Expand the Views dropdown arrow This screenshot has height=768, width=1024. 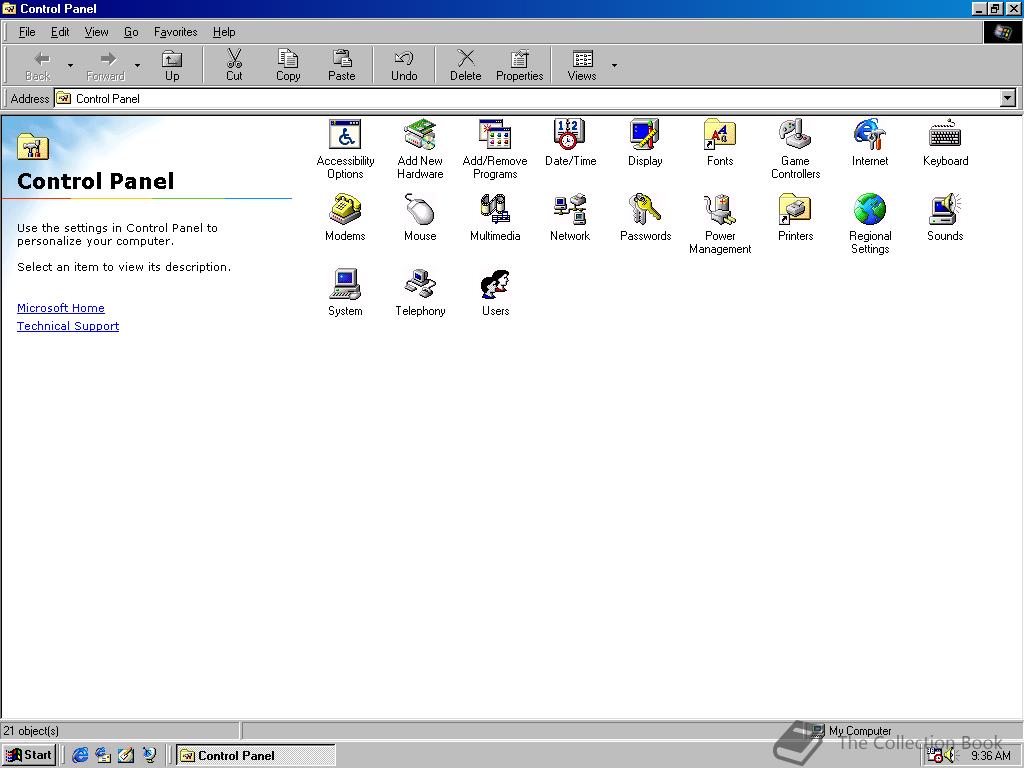click(614, 65)
